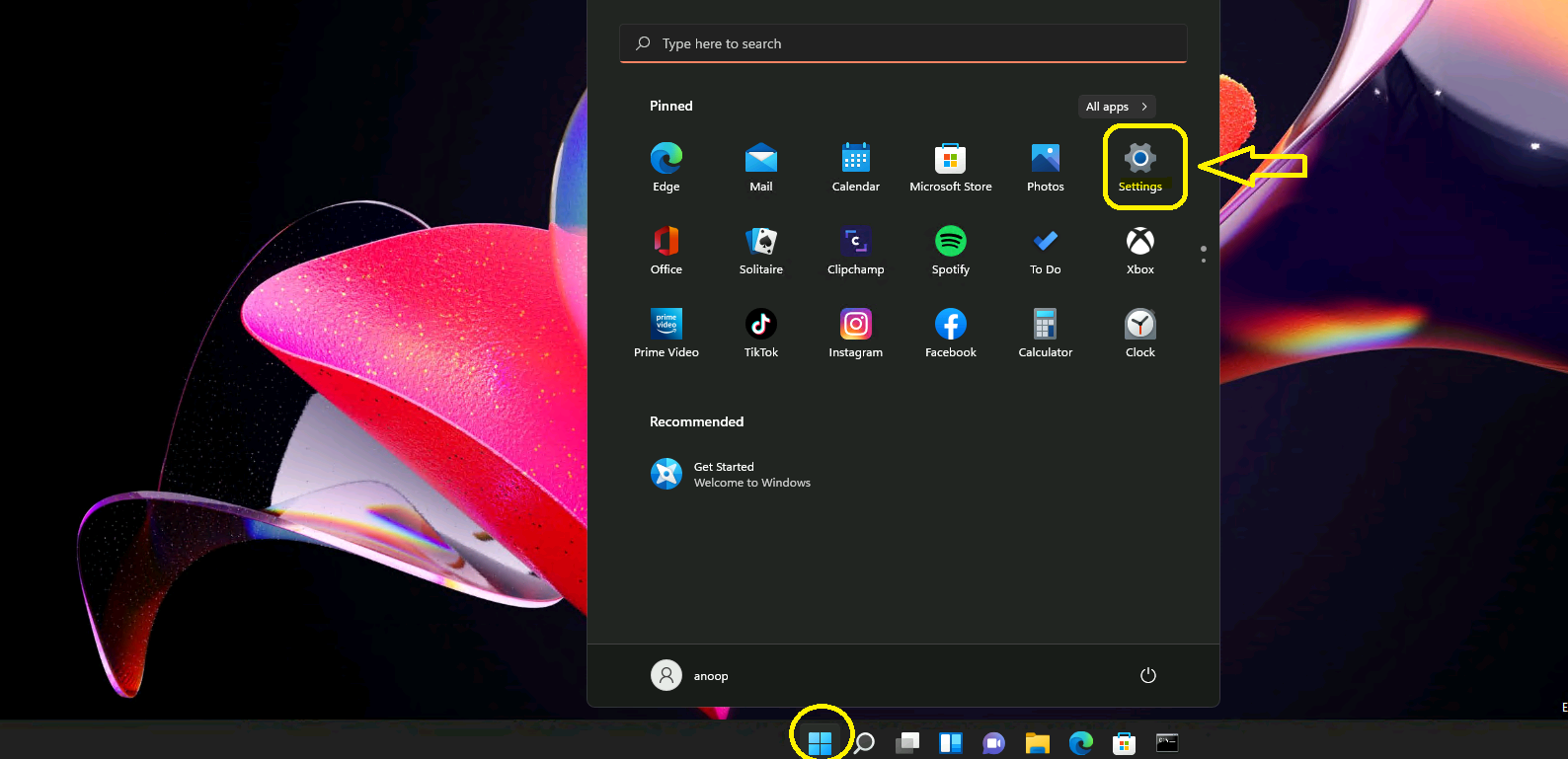Open the terminal app on taskbar
The image size is (1568, 759).
[1168, 743]
